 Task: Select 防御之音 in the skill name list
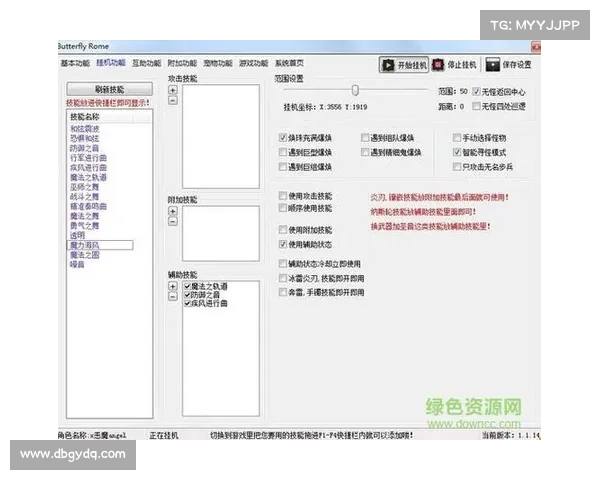[85, 148]
